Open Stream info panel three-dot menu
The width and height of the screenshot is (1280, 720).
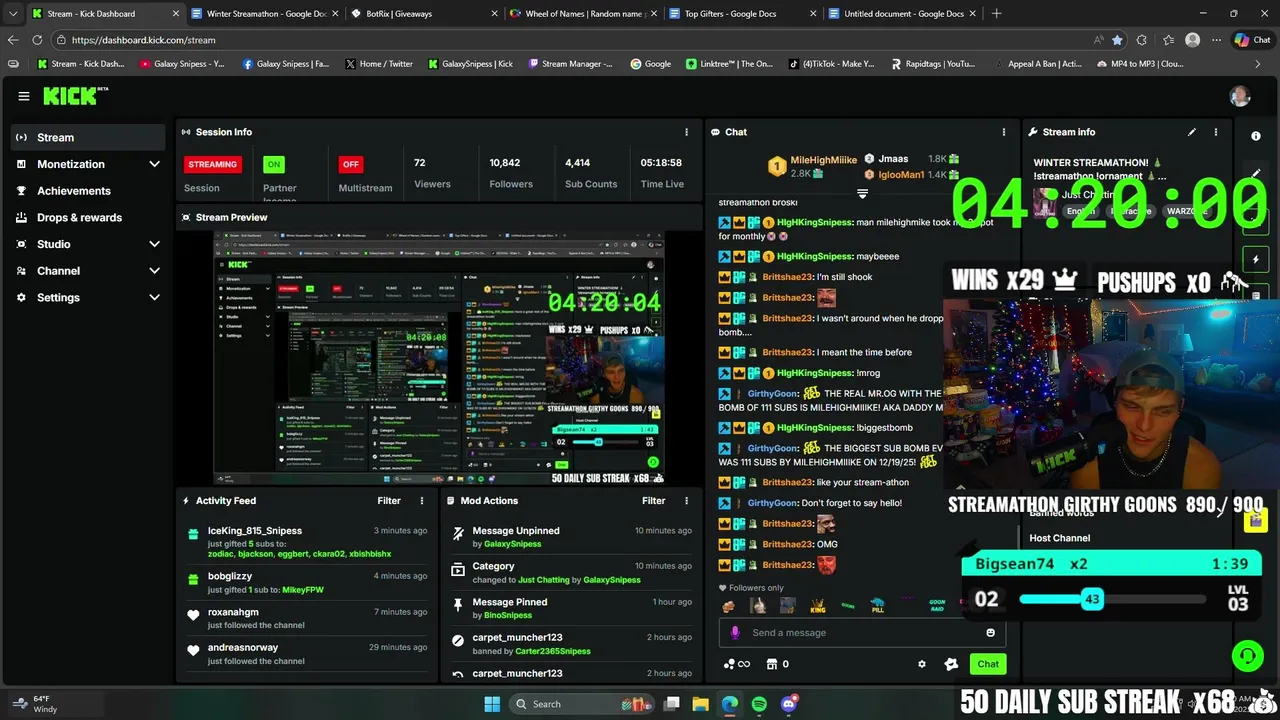(x=1216, y=132)
